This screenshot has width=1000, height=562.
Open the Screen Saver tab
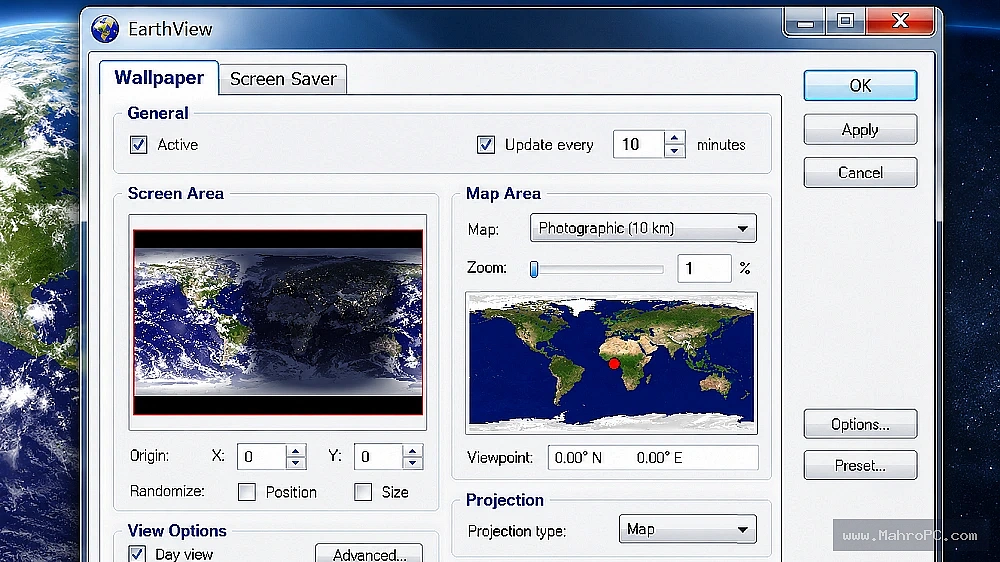click(283, 79)
